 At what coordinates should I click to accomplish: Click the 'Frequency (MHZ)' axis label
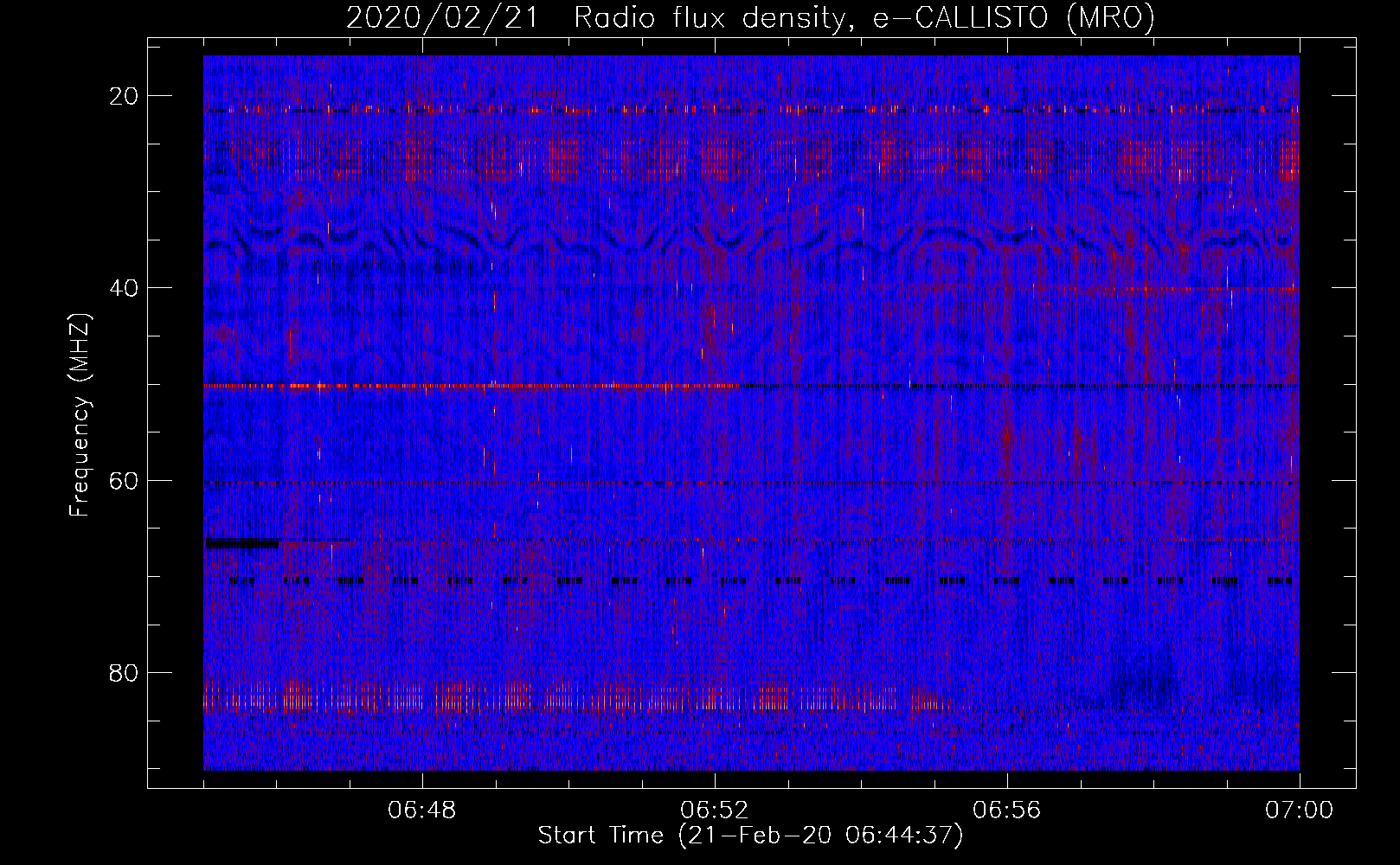point(80,415)
